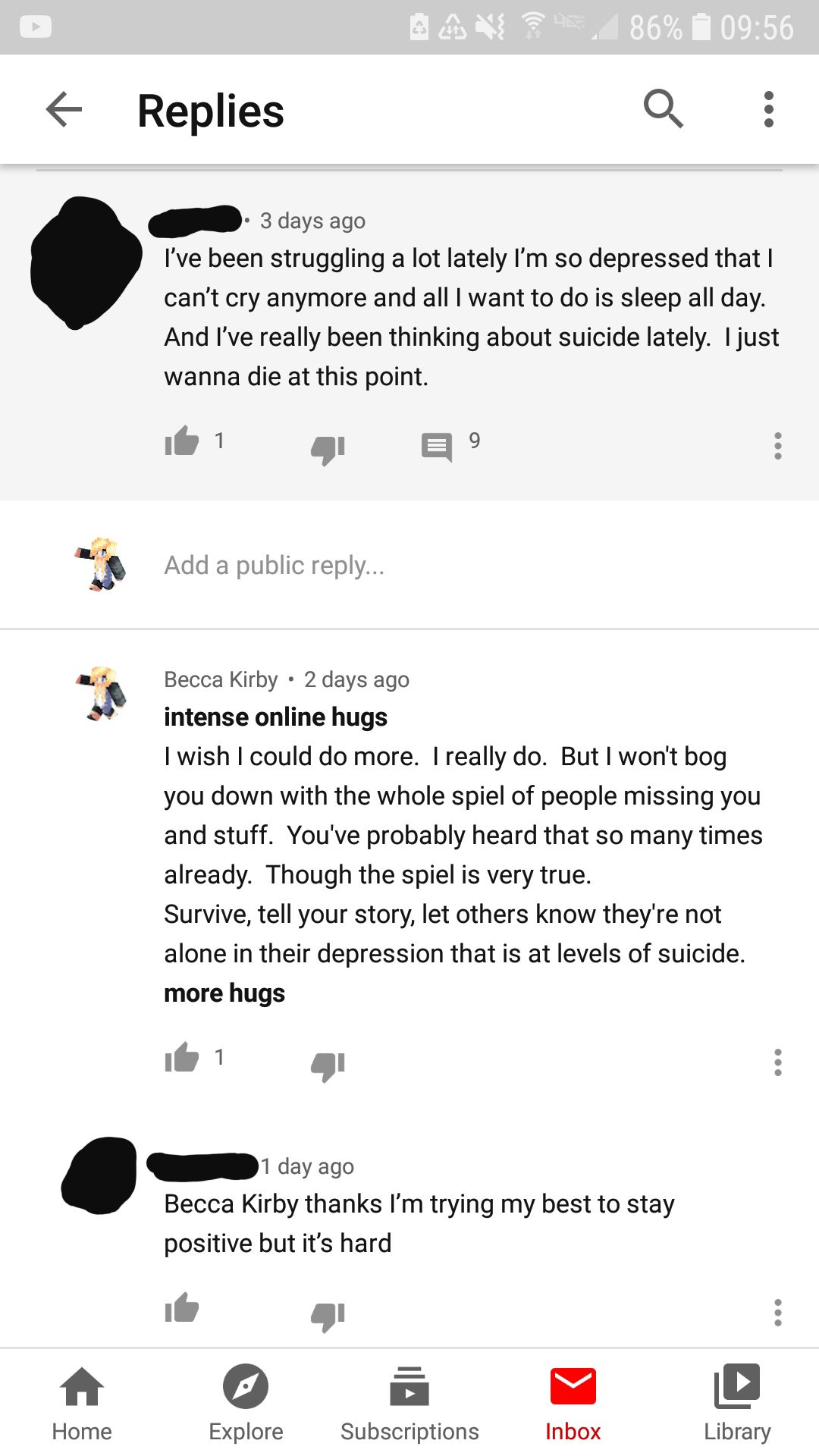This screenshot has width=819, height=1456.
Task: Tap Becca Kirby's Minecraft avatar on her reply
Action: [101, 693]
